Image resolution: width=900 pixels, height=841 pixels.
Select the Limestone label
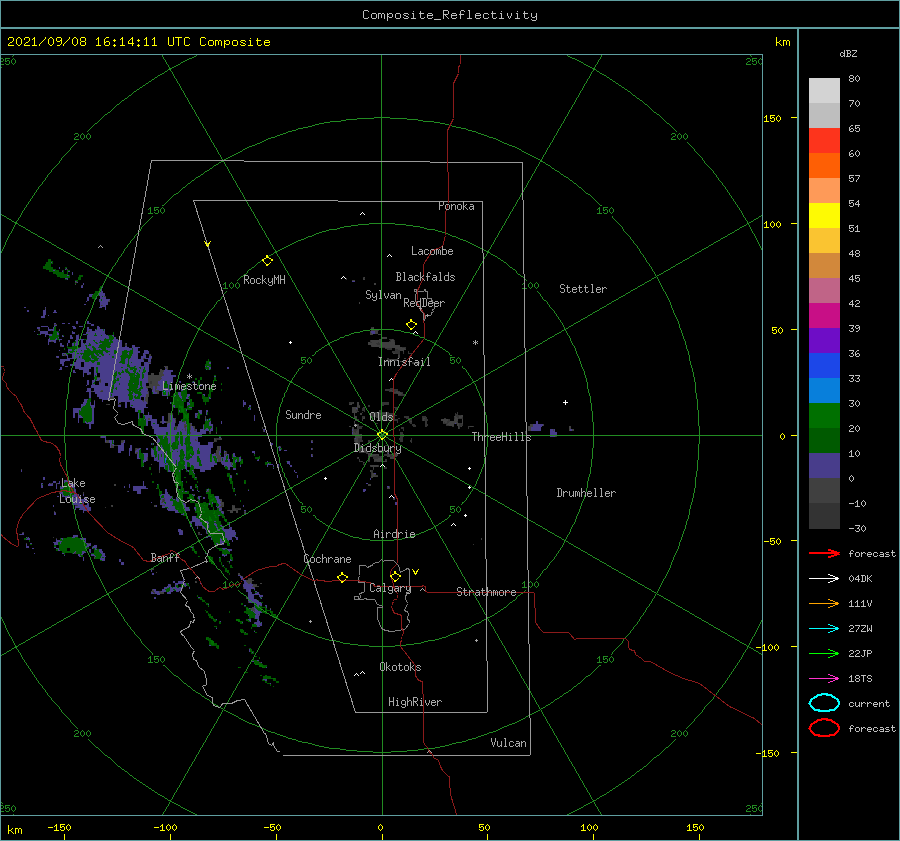click(189, 386)
